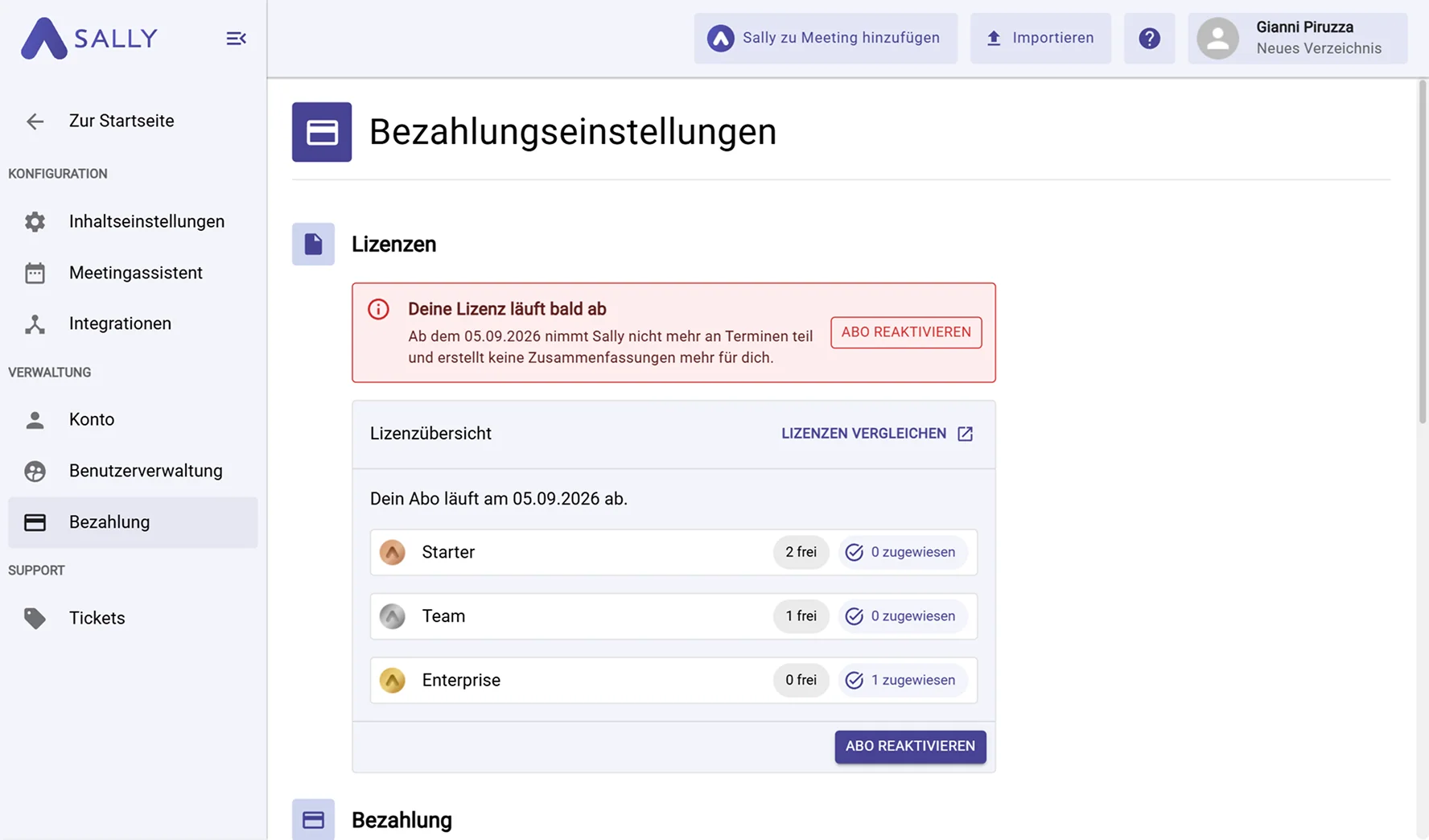This screenshot has width=1429, height=840.
Task: Open Benutzerverwaltung page
Action: pyautogui.click(x=133, y=471)
